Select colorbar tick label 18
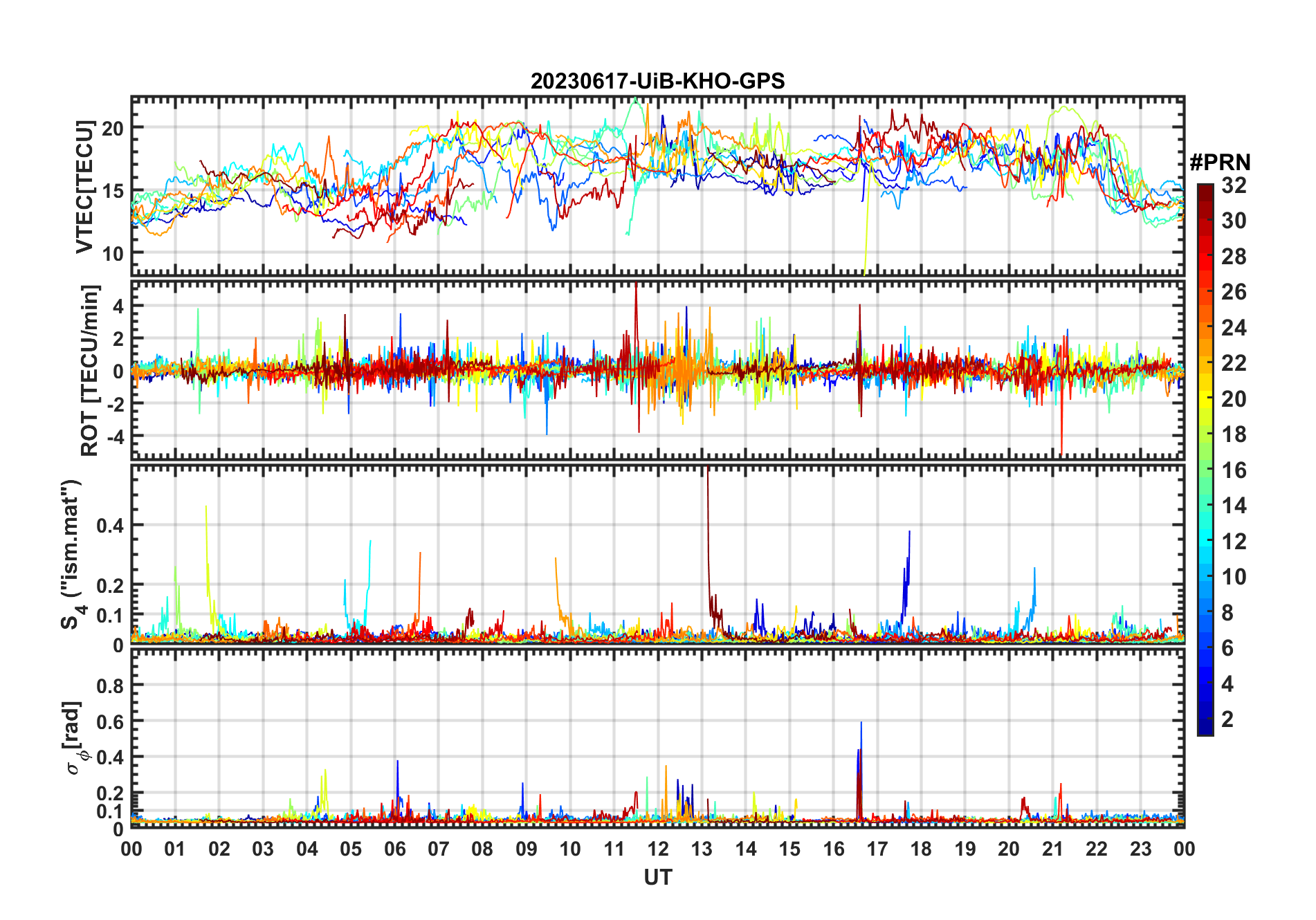The image size is (1316, 920). [1234, 434]
